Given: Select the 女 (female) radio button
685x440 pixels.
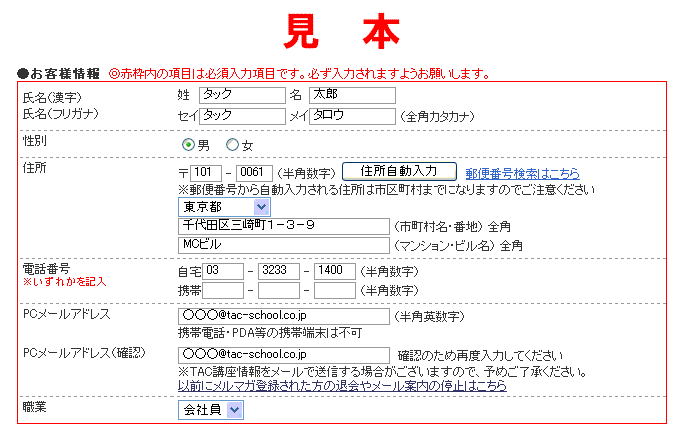Looking at the screenshot, I should click(233, 145).
